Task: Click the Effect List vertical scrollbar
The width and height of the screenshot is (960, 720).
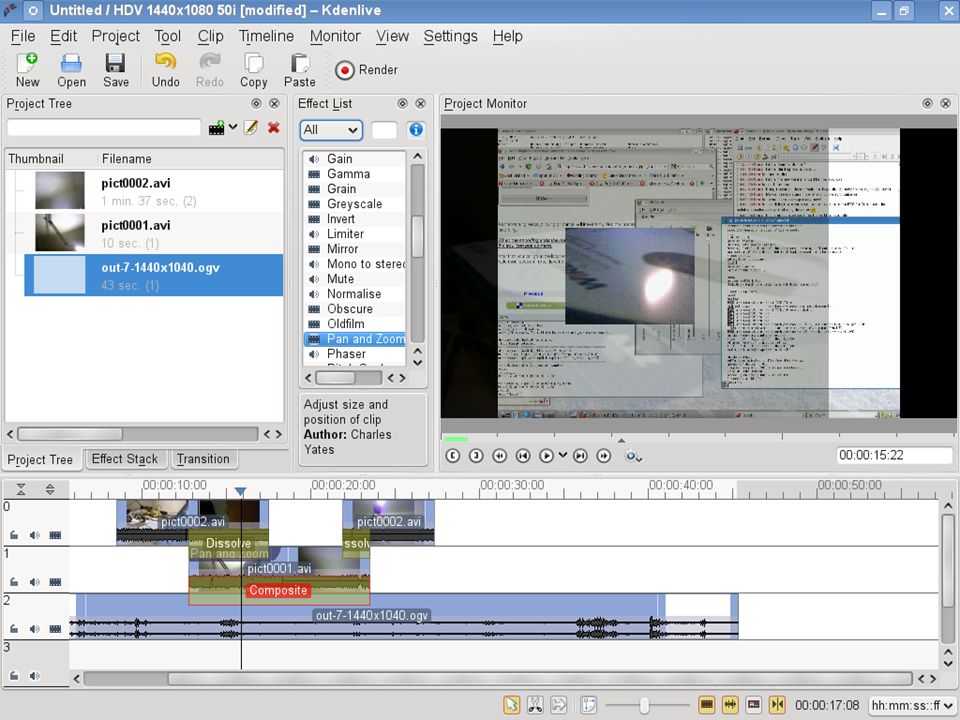Action: (418, 236)
